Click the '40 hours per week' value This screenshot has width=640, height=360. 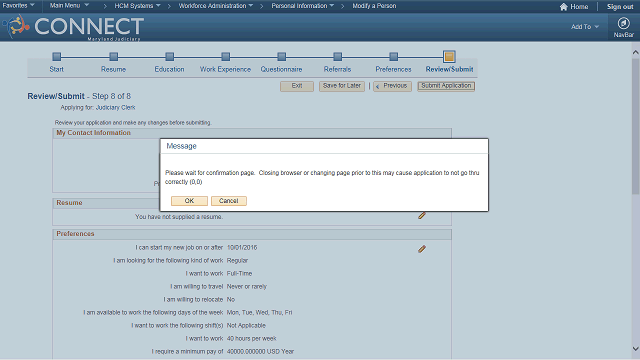point(251,338)
